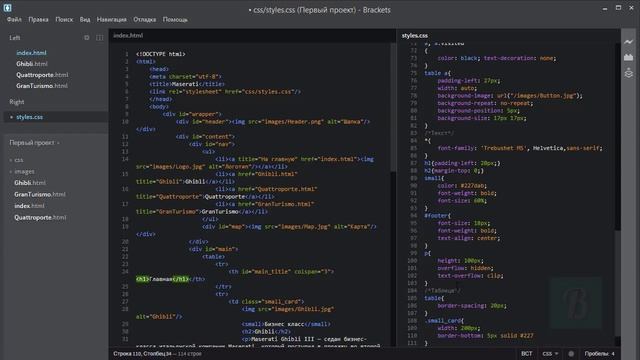Click line number 24 in index.html gutter
Screen dimensions: 640x360
[125, 271]
